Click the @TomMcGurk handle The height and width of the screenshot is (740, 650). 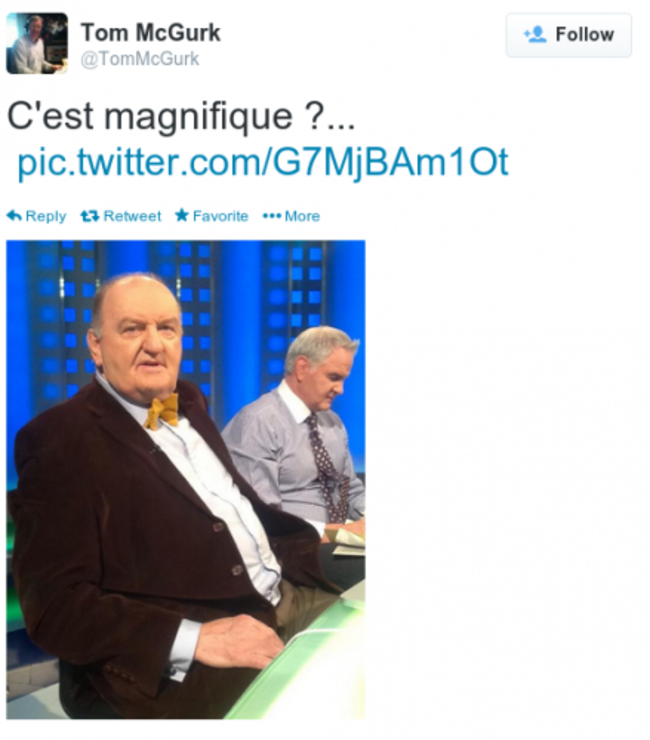click(140, 59)
